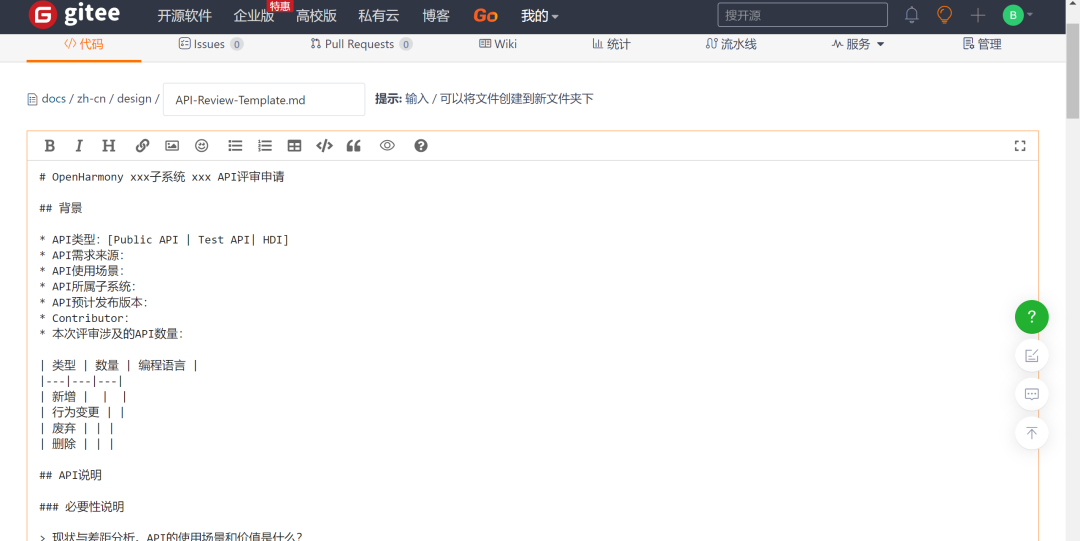Insert a table via table icon
This screenshot has width=1080, height=541.
click(294, 145)
